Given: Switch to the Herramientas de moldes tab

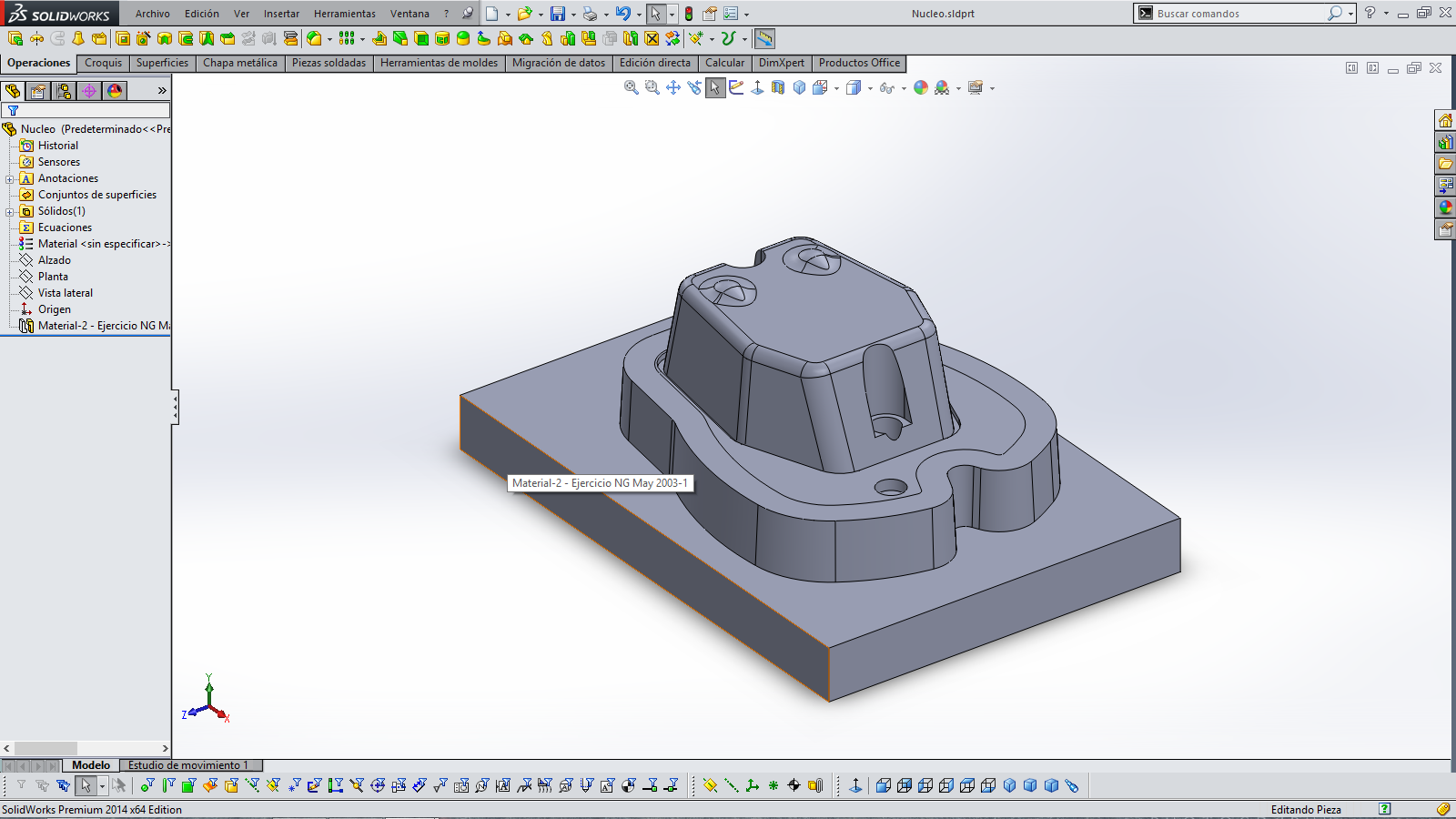Looking at the screenshot, I should pos(439,63).
